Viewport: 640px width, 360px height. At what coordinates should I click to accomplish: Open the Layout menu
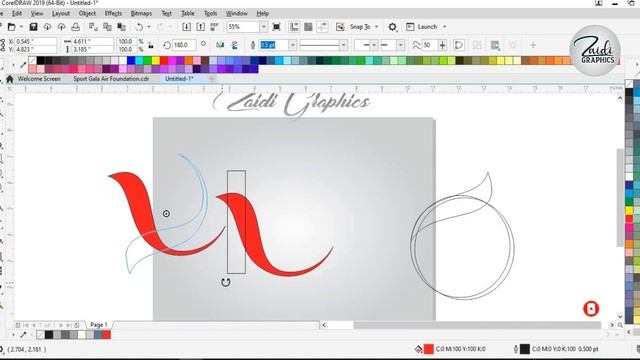(x=61, y=13)
